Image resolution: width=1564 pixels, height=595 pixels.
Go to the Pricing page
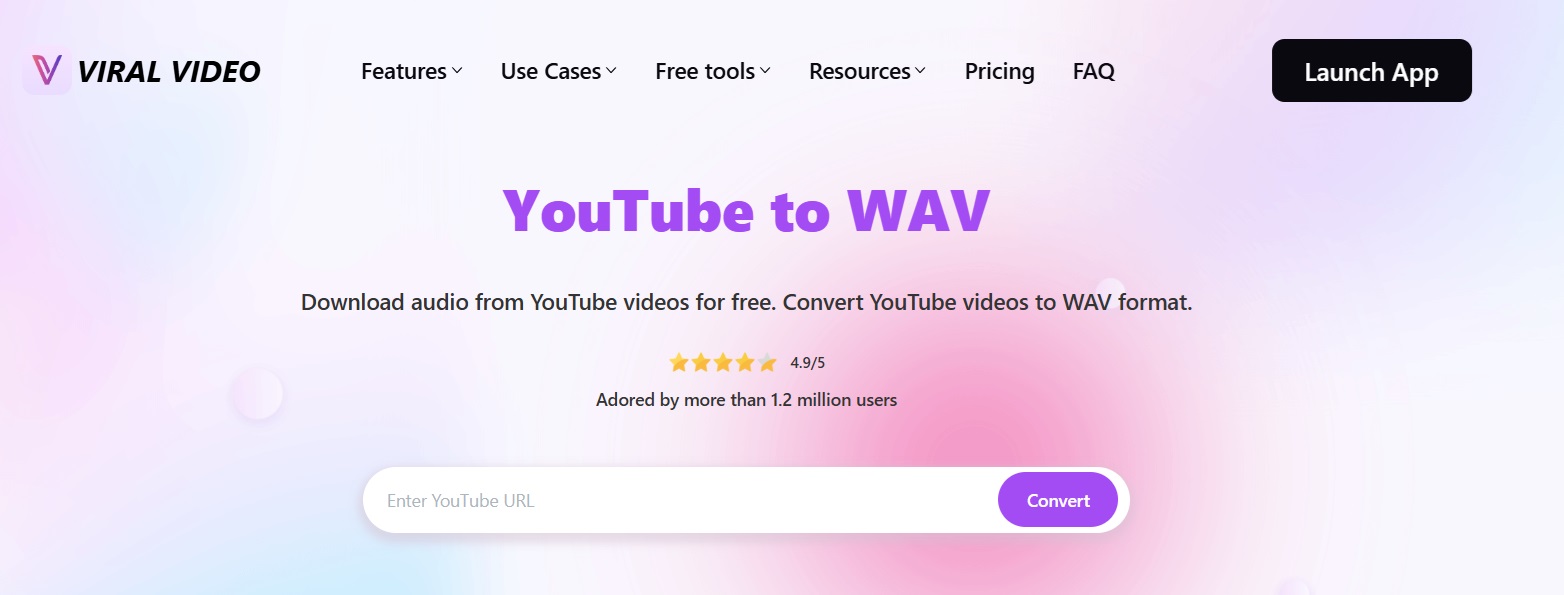1000,71
